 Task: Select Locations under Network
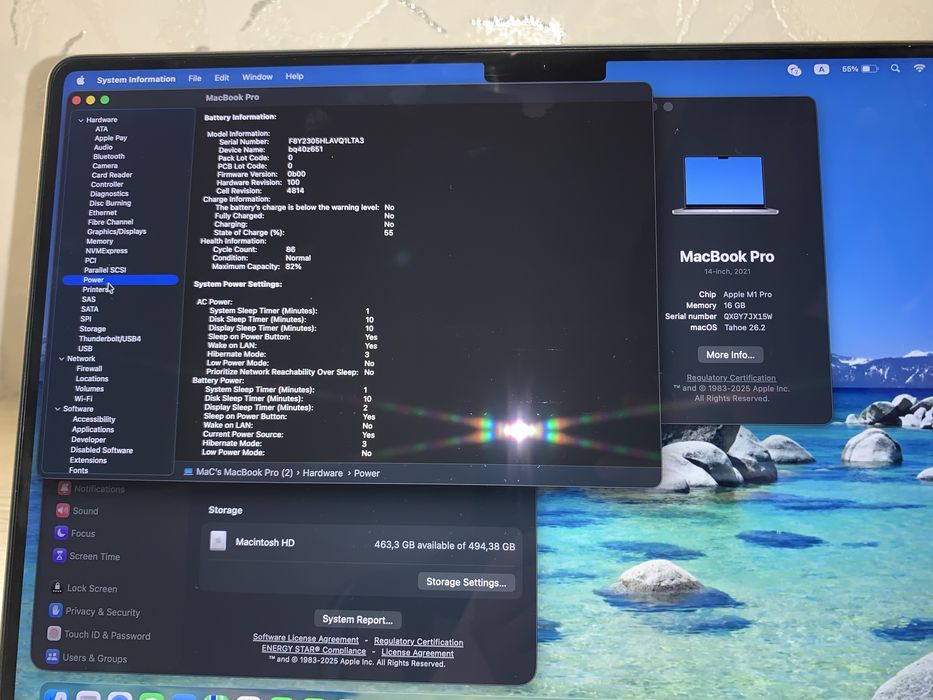click(x=92, y=379)
